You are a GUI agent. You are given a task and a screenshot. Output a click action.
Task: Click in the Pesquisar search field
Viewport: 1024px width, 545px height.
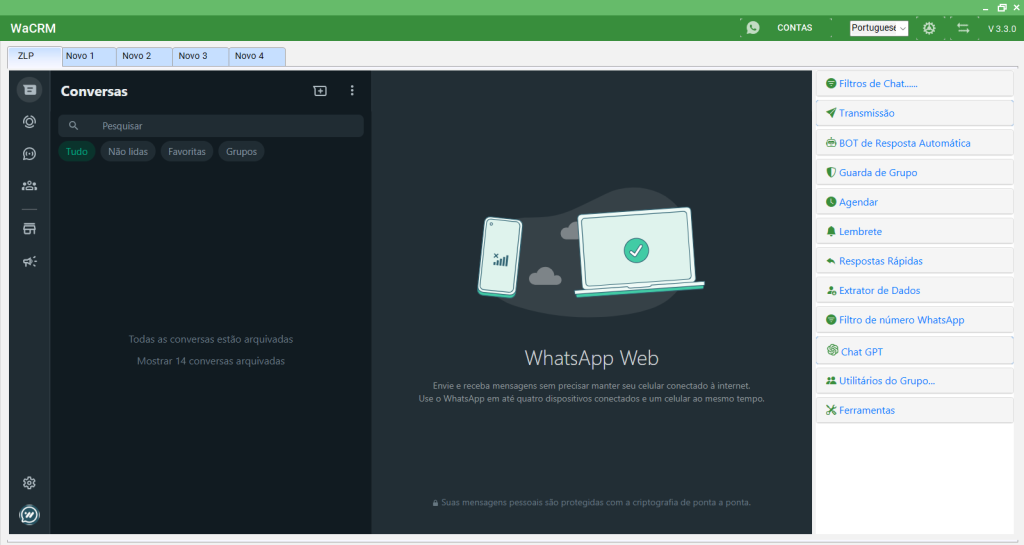tap(211, 126)
